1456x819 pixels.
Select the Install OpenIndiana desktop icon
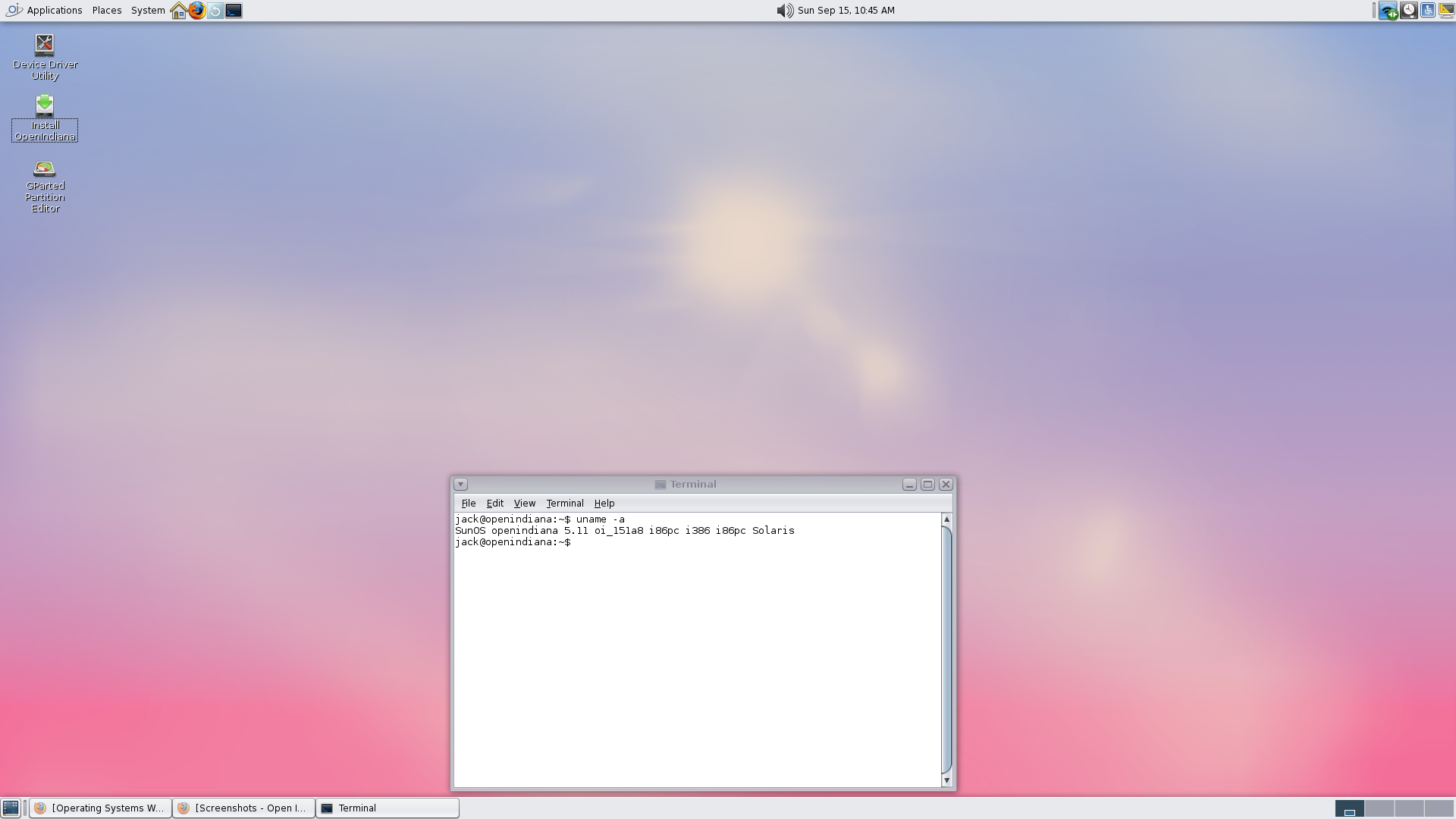click(45, 118)
